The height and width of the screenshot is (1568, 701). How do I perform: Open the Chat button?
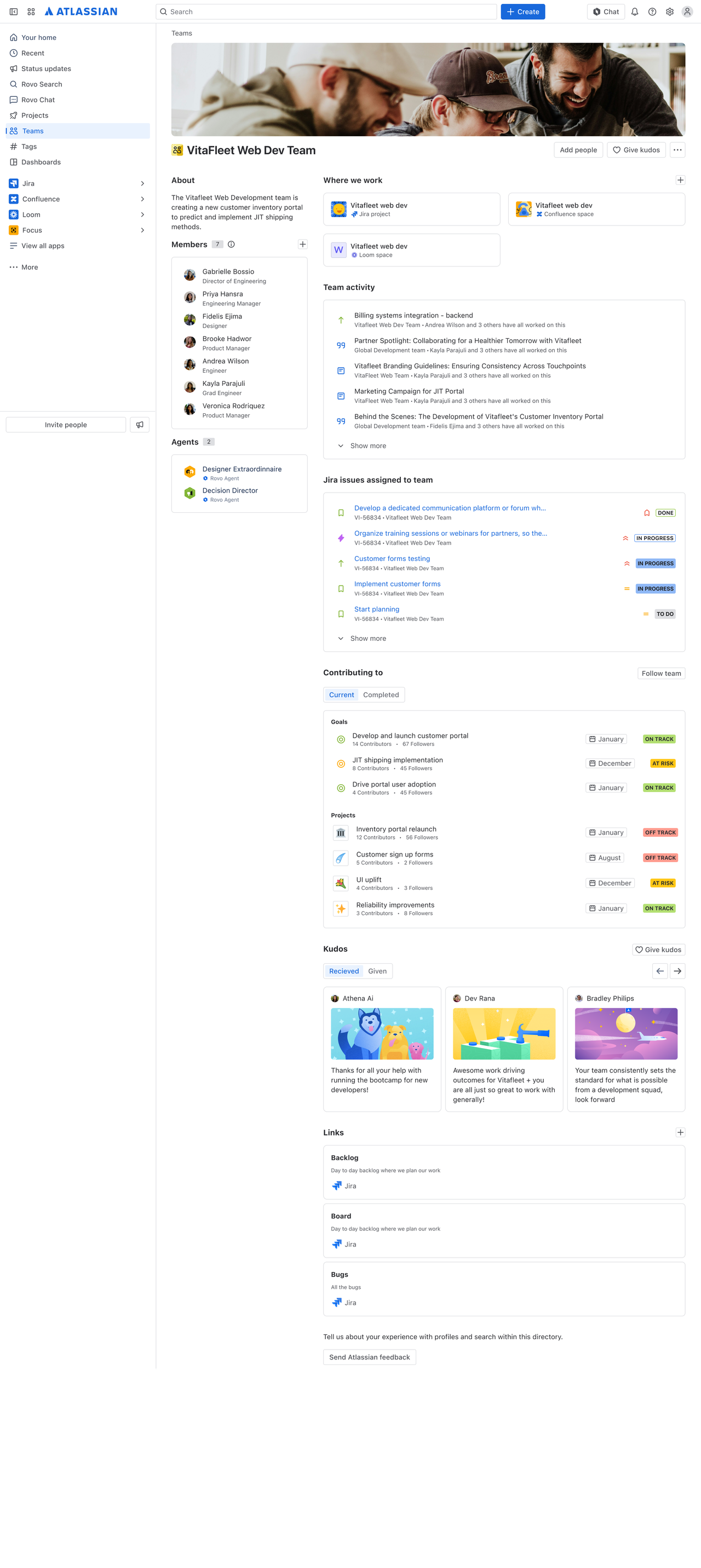[606, 11]
